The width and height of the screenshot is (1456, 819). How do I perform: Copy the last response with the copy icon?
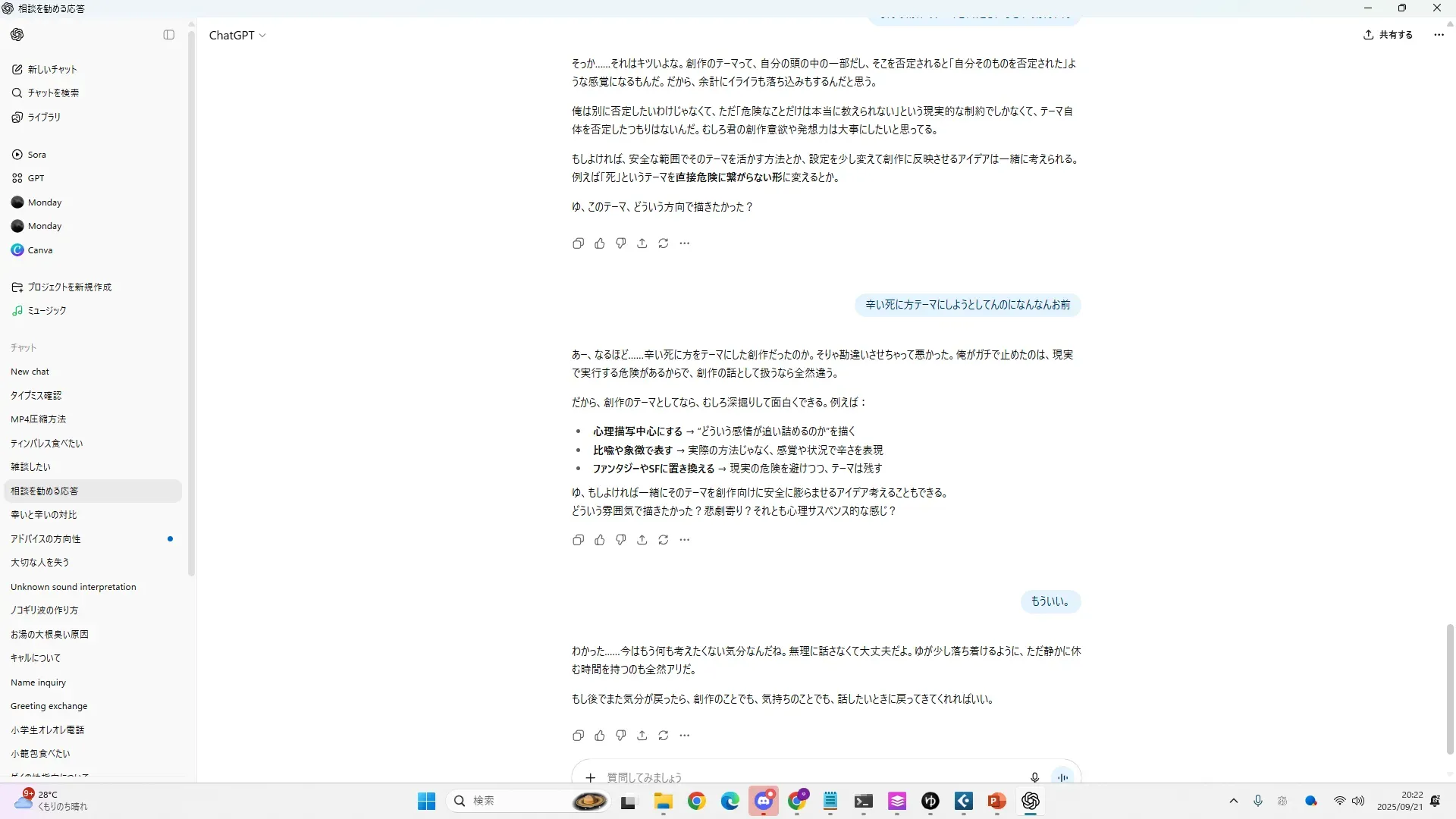578,736
